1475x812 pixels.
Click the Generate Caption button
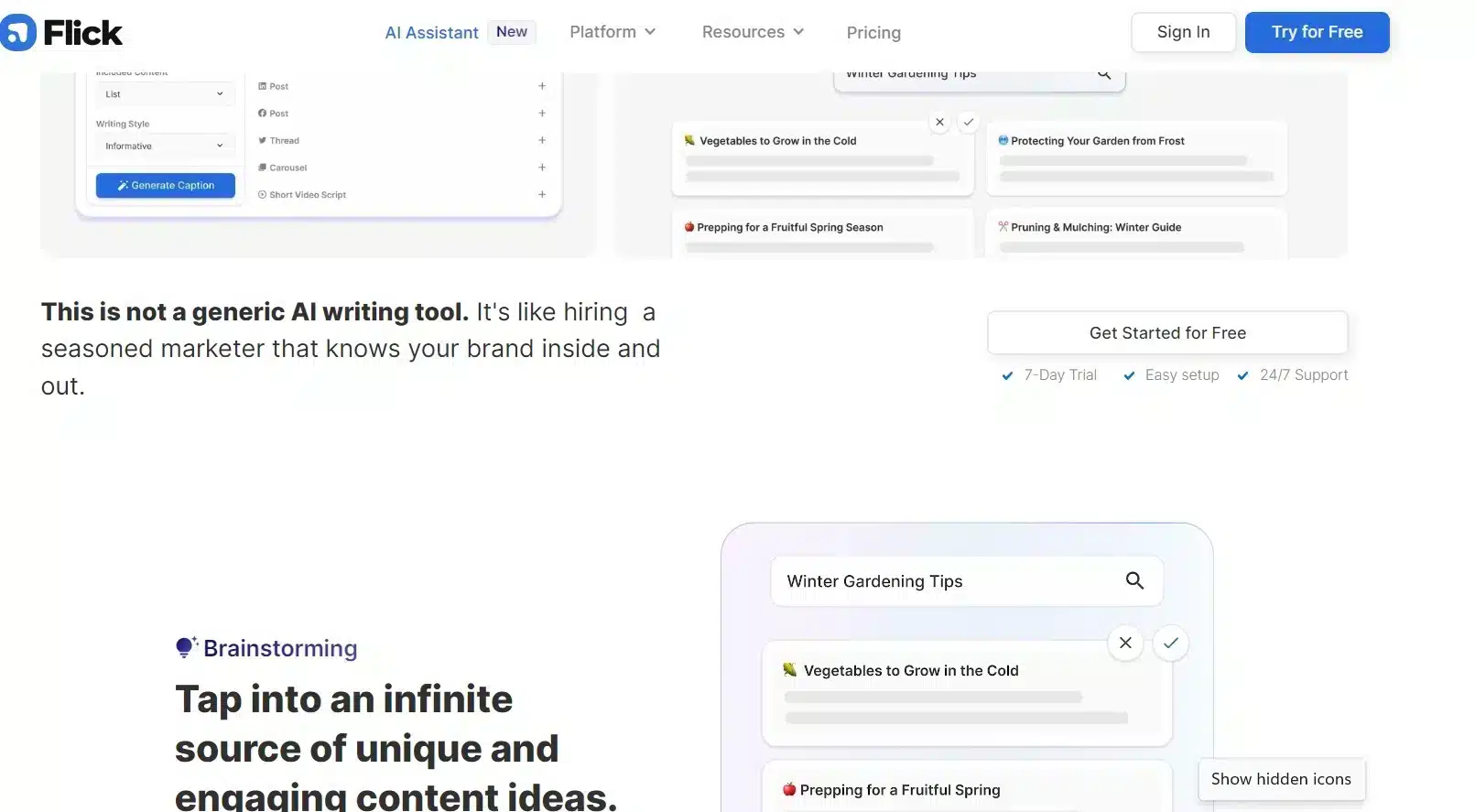[165, 185]
